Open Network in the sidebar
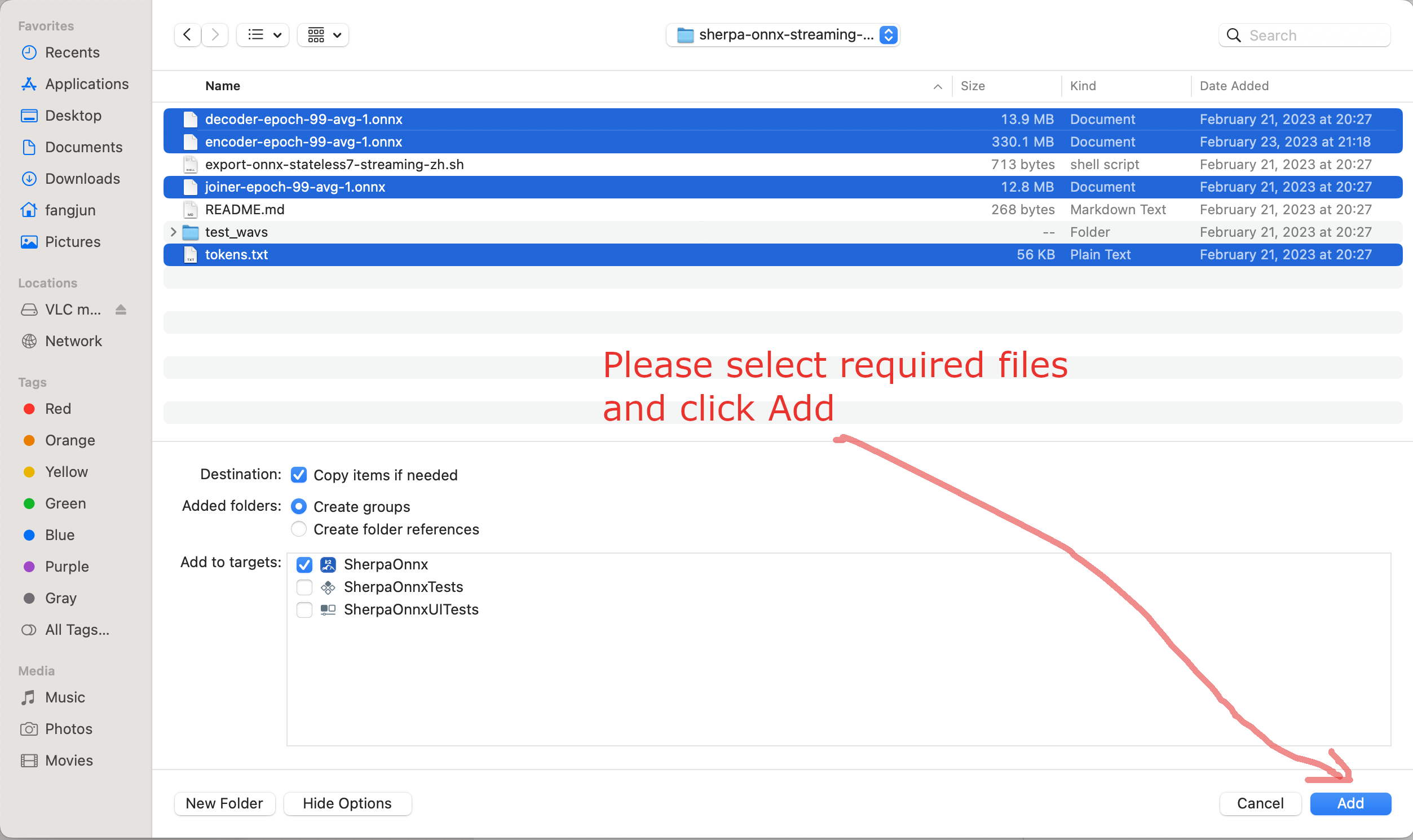The width and height of the screenshot is (1413, 840). (x=61, y=341)
